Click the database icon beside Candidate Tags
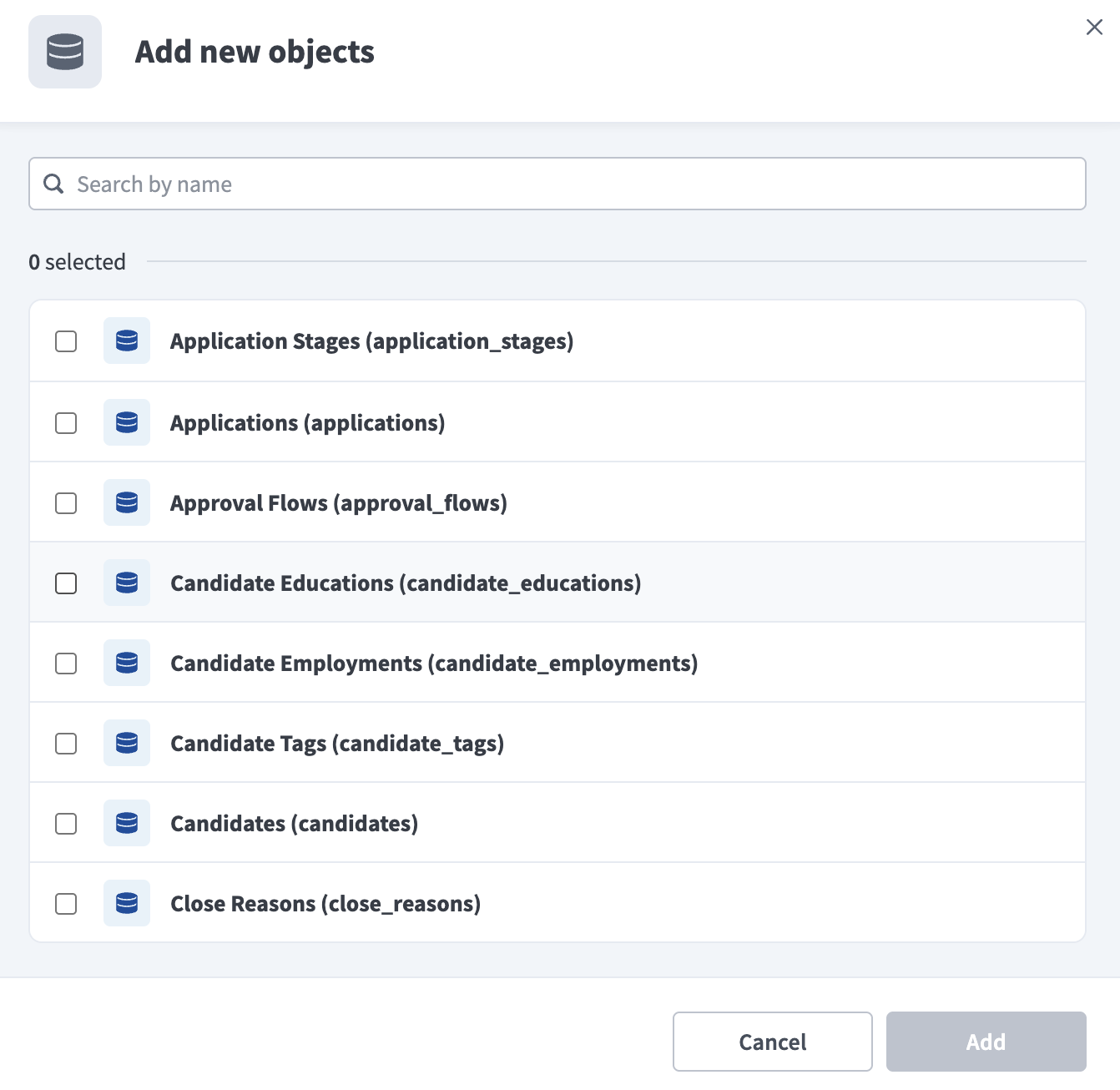 127,743
